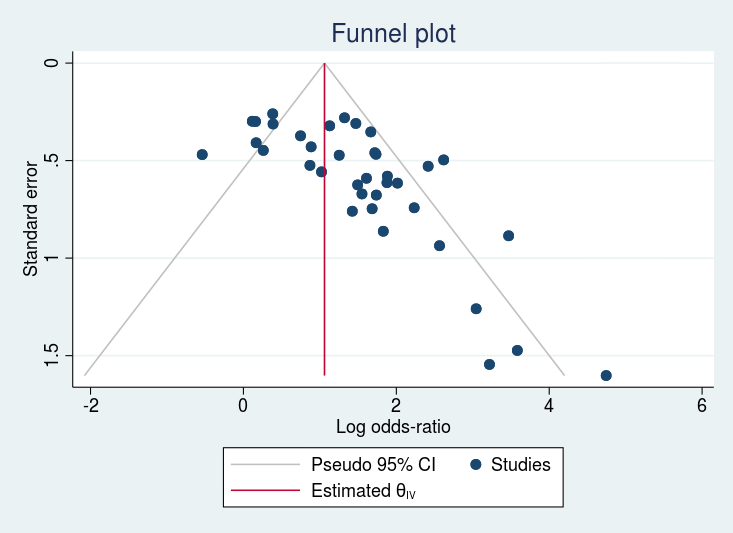Click the x-axis tick label 4
733x533 pixels.
[x=549, y=405]
